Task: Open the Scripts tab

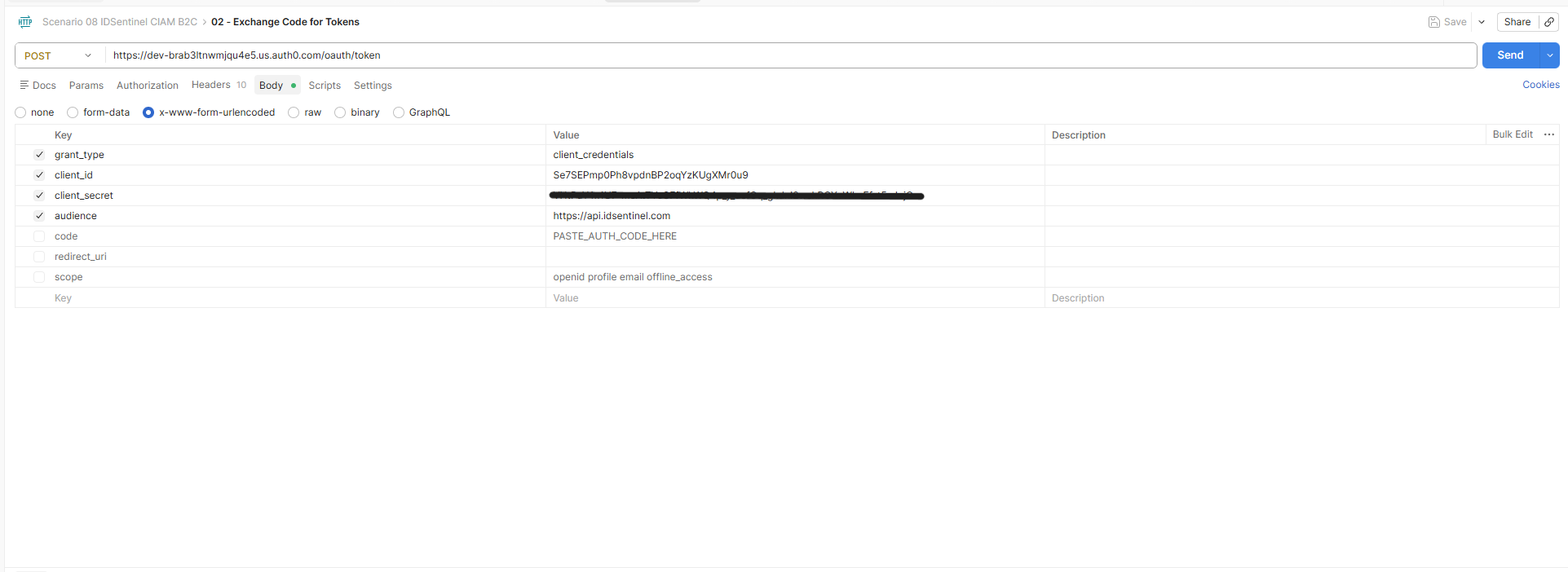Action: click(x=325, y=86)
